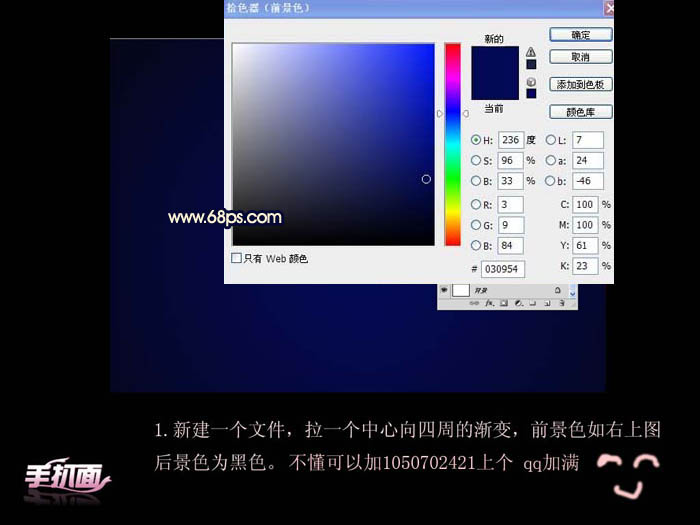Click the C cyan field showing 100
This screenshot has width=700, height=525.
pyautogui.click(x=585, y=204)
